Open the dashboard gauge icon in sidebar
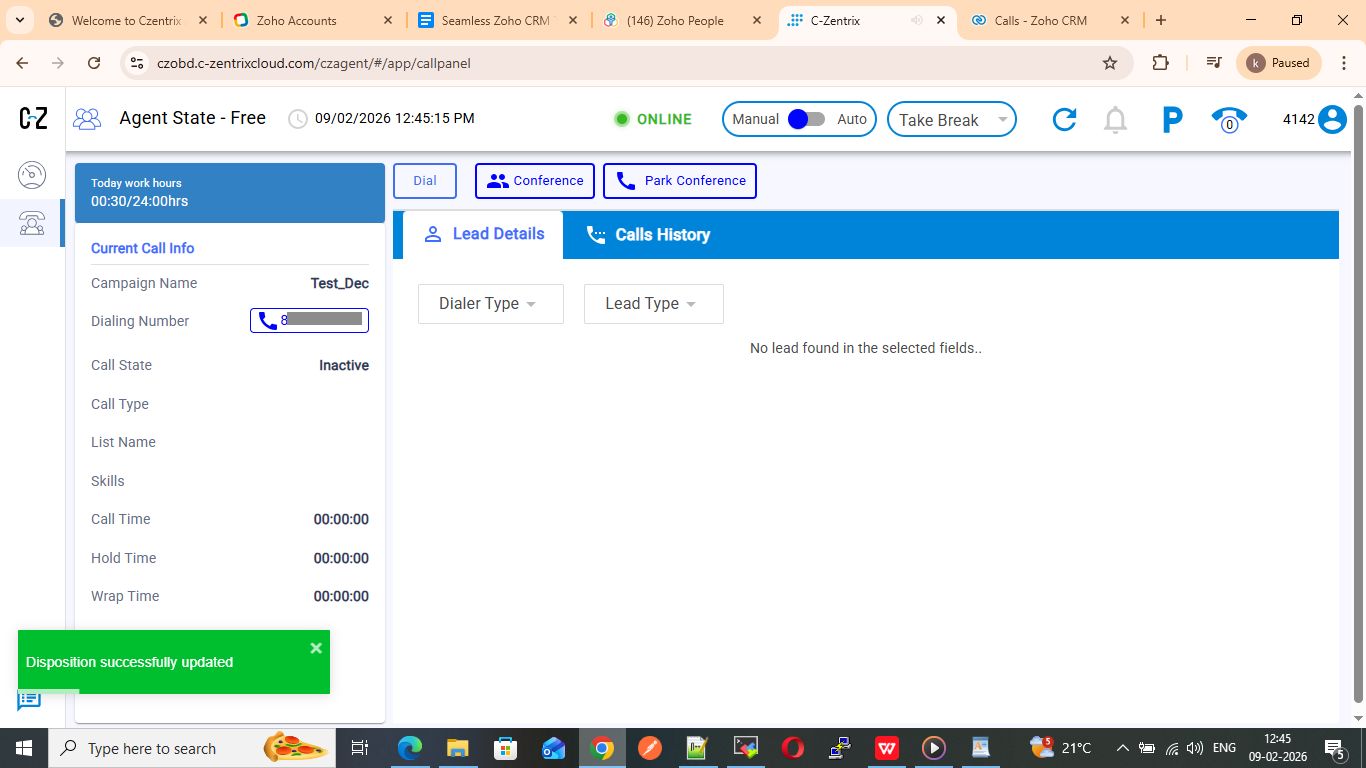Viewport: 1366px width, 768px height. 32,175
